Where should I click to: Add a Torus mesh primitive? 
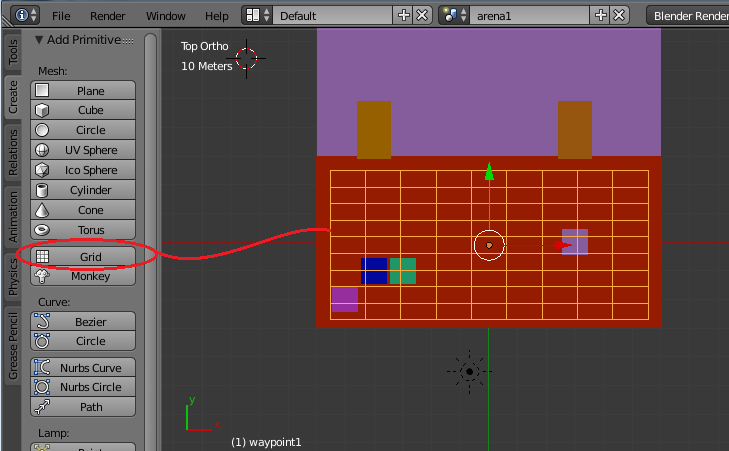pos(83,230)
